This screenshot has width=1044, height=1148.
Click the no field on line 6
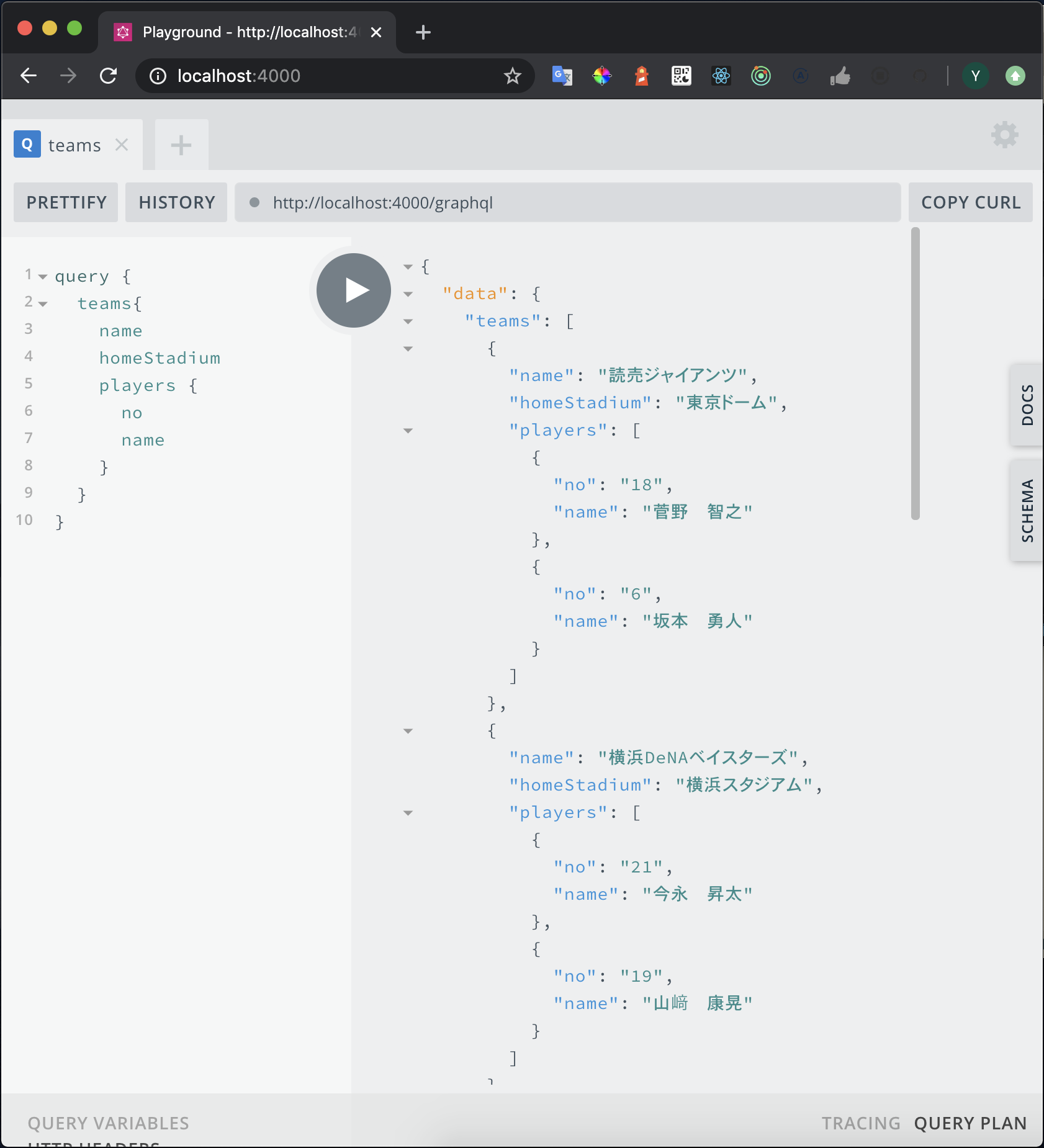click(132, 413)
